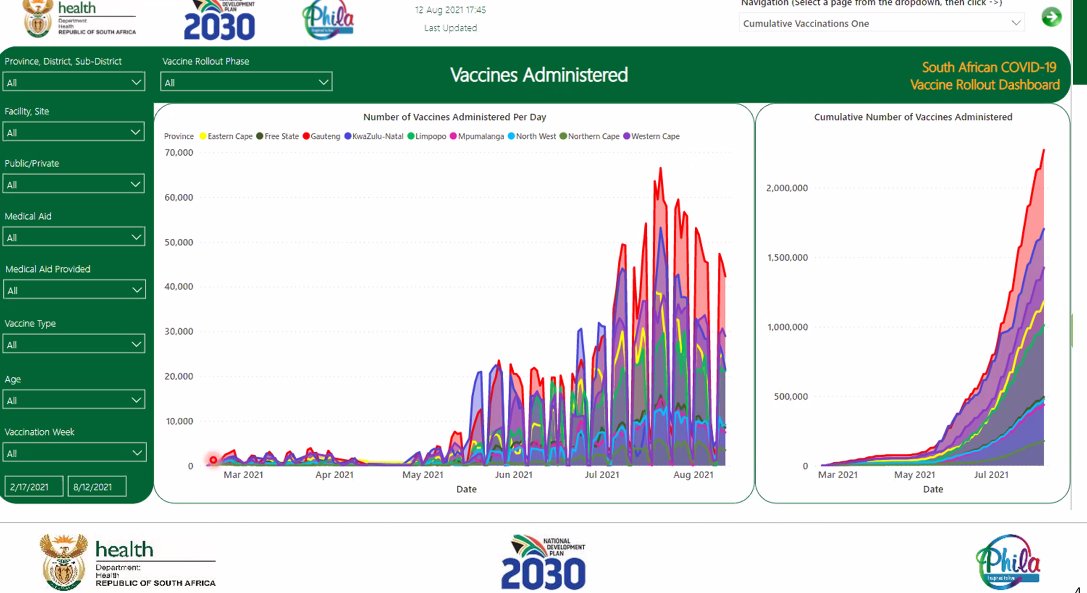Click 'Number of Vaccines Administered Per Day' title
Image resolution: width=1087 pixels, height=593 pixels.
tap(455, 117)
